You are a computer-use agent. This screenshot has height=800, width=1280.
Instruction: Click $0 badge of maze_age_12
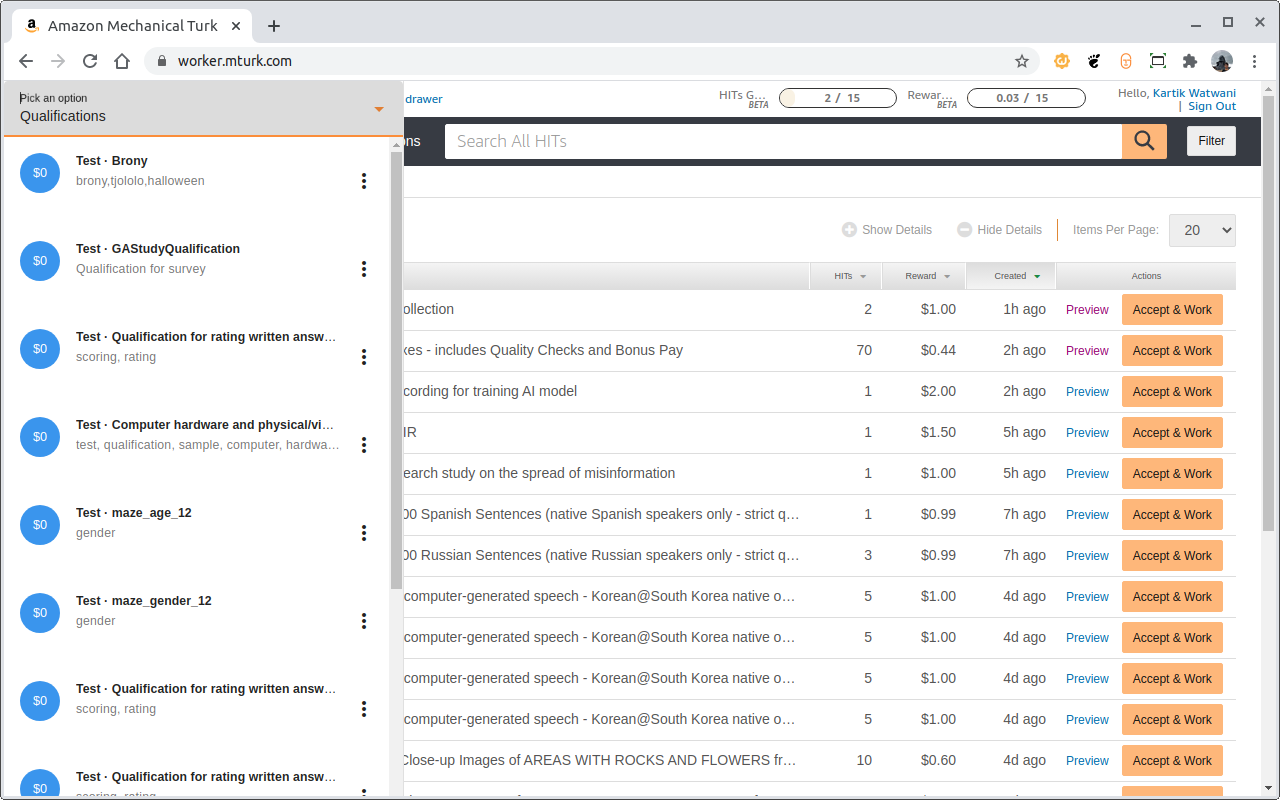coord(40,525)
